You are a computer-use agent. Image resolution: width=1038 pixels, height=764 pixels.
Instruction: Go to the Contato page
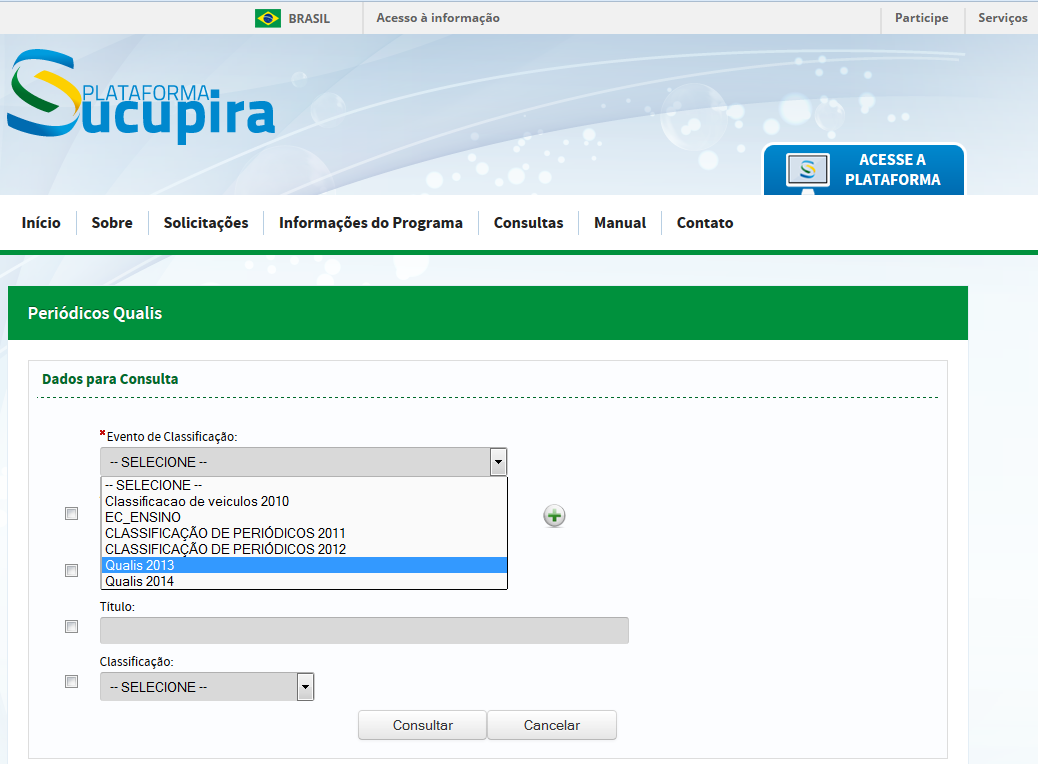[705, 222]
